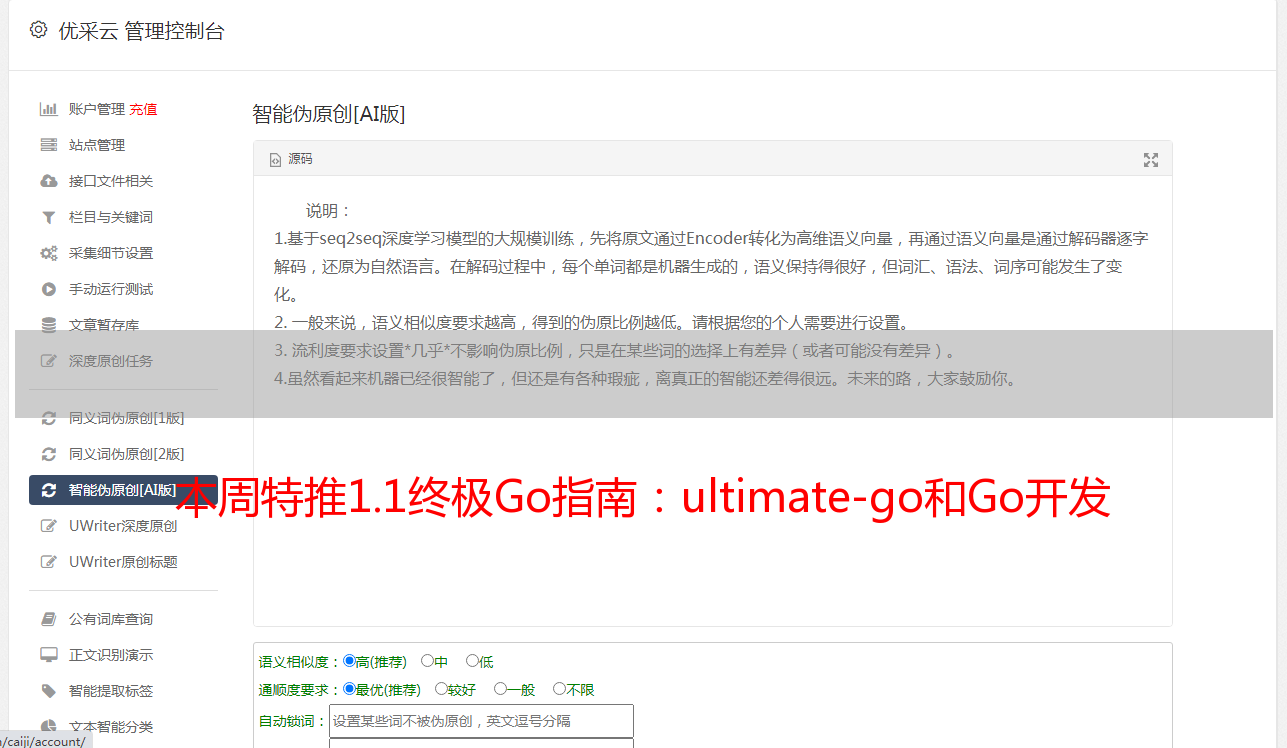Screen dimensions: 1287x748
Task: Click the bar chart icon for 账户管理
Action: point(48,109)
